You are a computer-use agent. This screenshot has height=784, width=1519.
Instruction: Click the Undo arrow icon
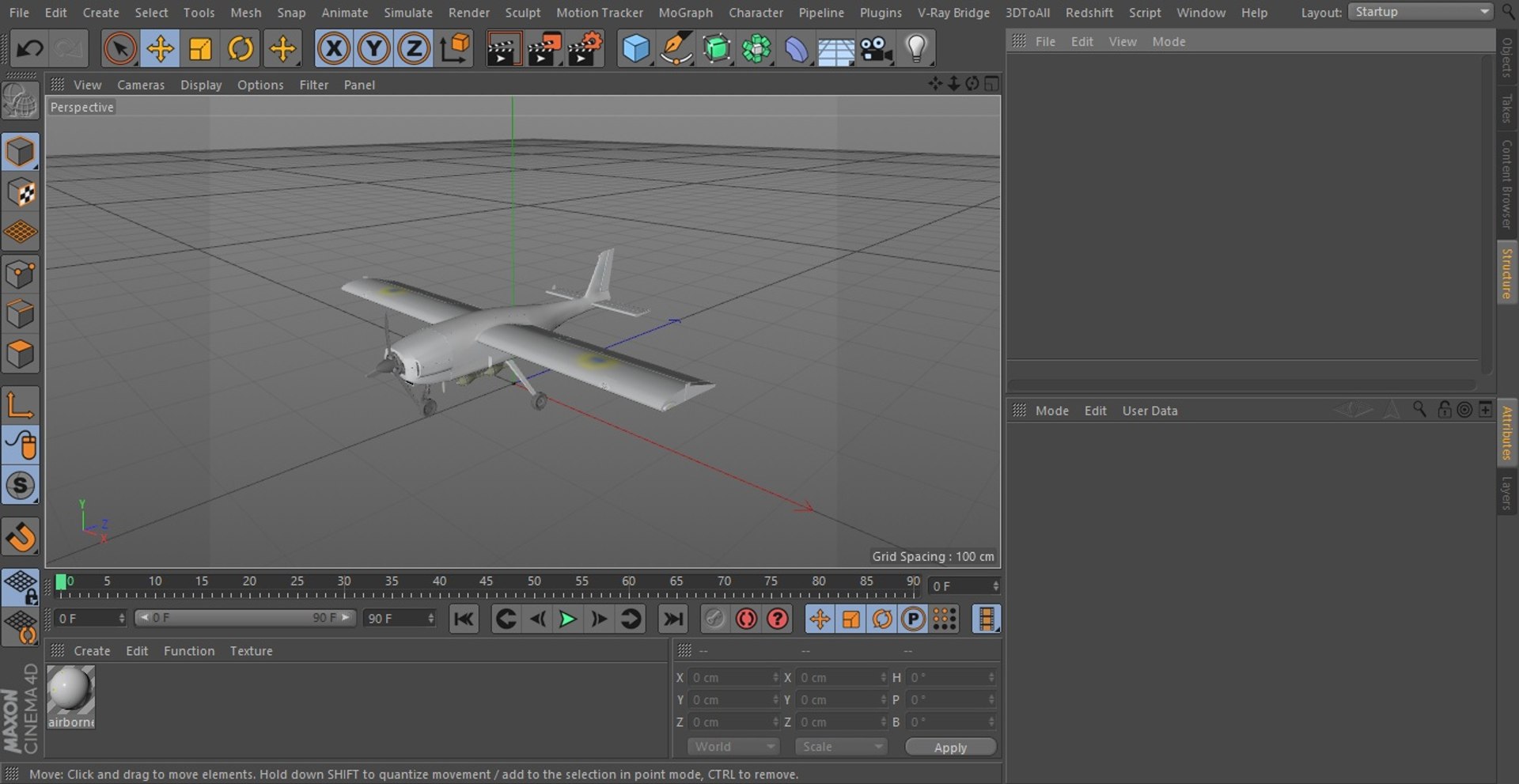(x=29, y=49)
